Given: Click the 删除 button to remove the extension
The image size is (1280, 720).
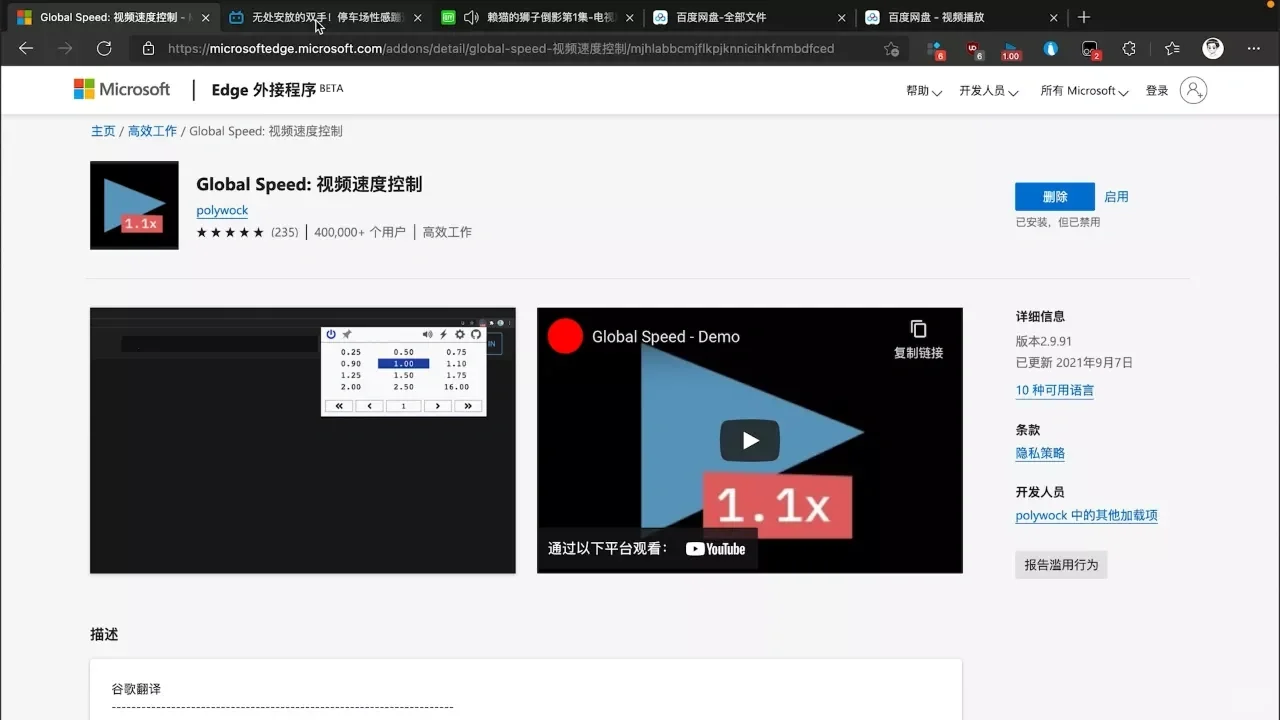Looking at the screenshot, I should pos(1054,196).
